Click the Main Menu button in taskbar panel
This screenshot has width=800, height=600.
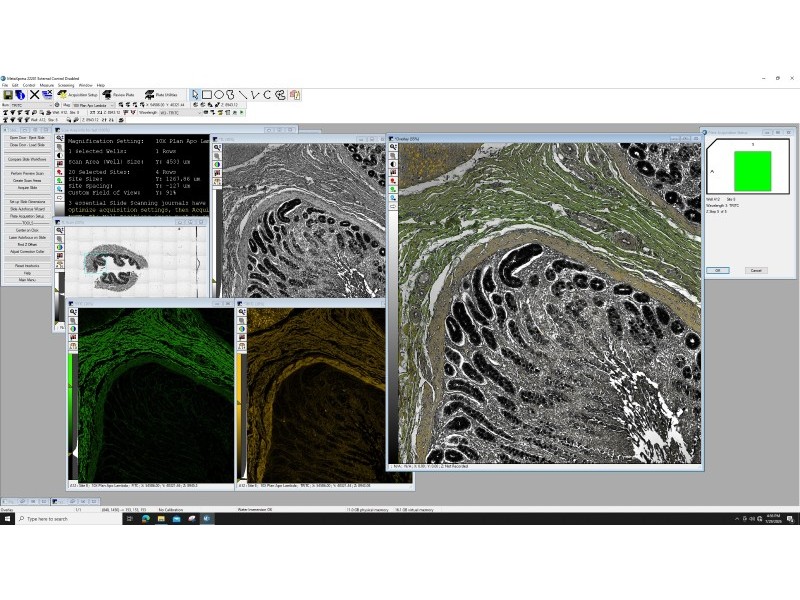pos(28,280)
